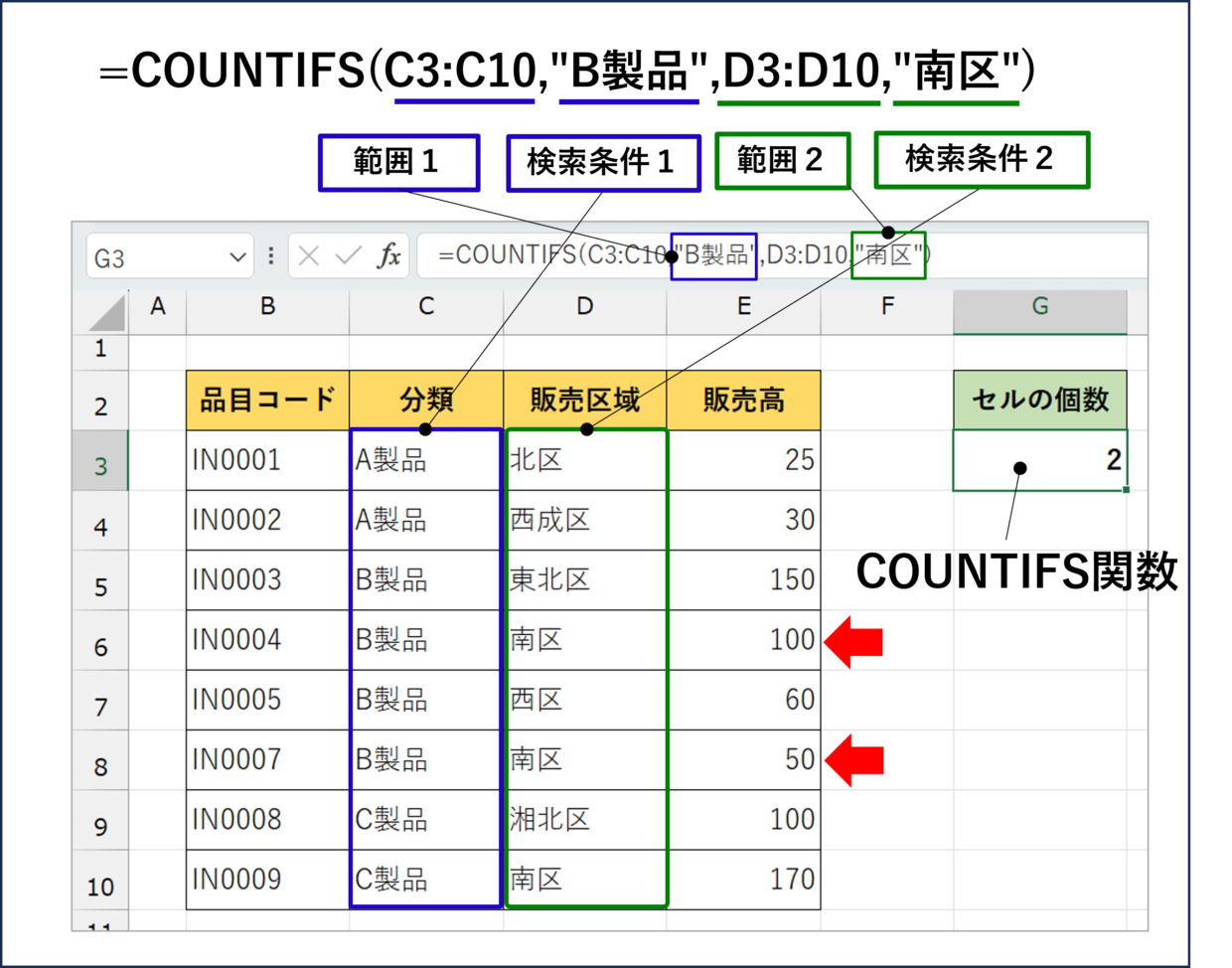Screen dimensions: 1232x968
Task: Click the formula bar COUNTIFS text
Action: tap(684, 255)
